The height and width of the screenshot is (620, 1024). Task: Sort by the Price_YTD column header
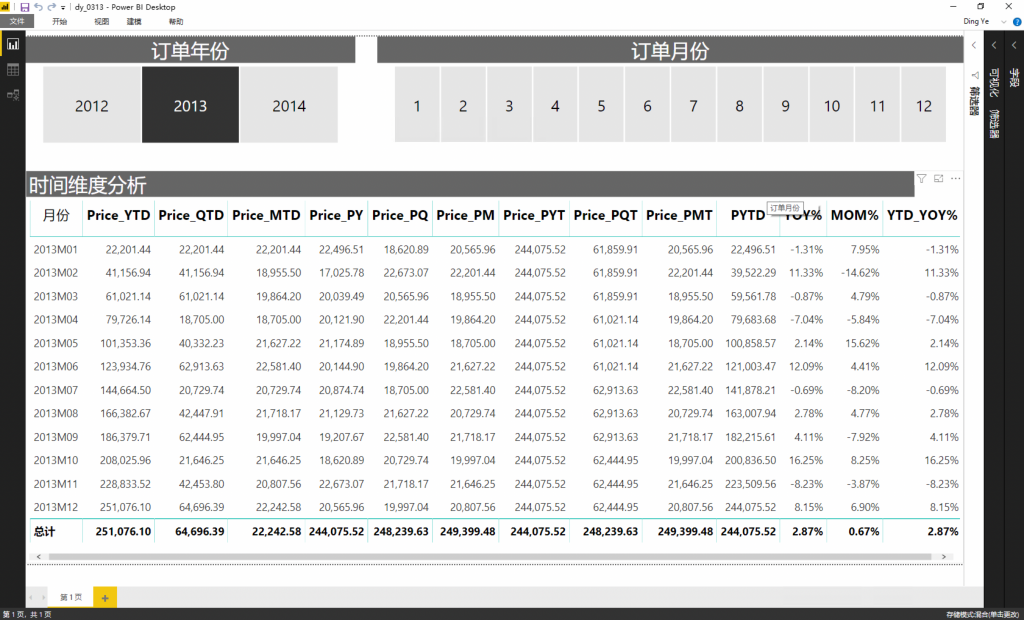click(119, 215)
